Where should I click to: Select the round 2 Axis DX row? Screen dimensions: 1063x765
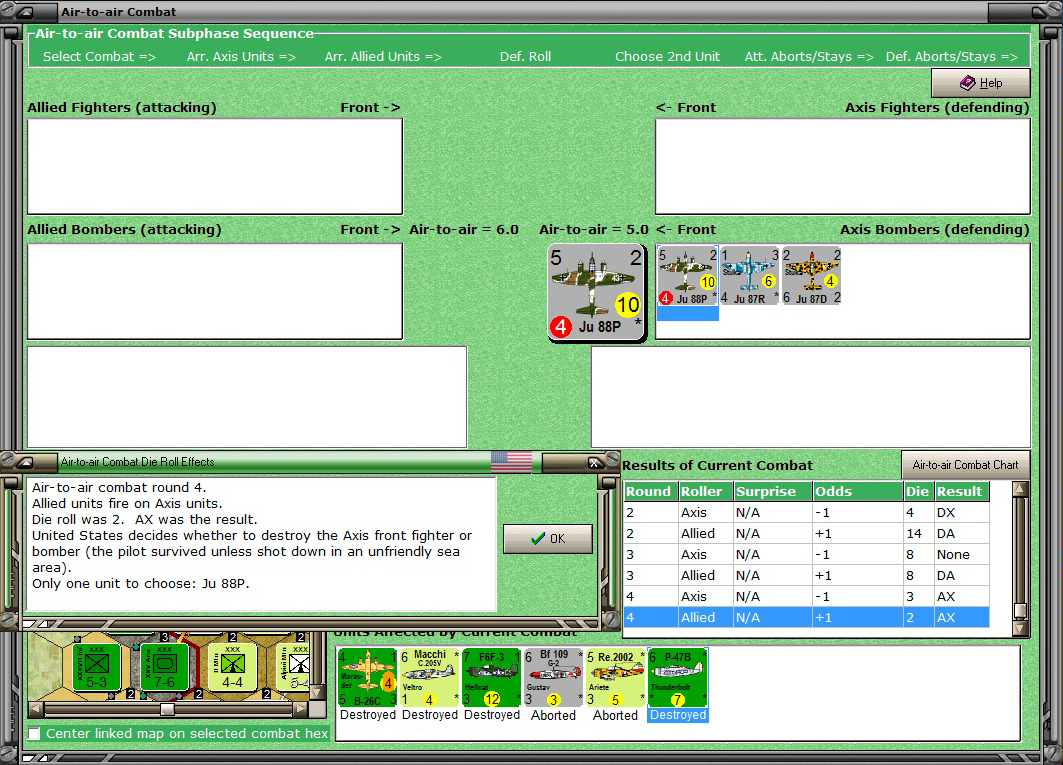pos(806,513)
